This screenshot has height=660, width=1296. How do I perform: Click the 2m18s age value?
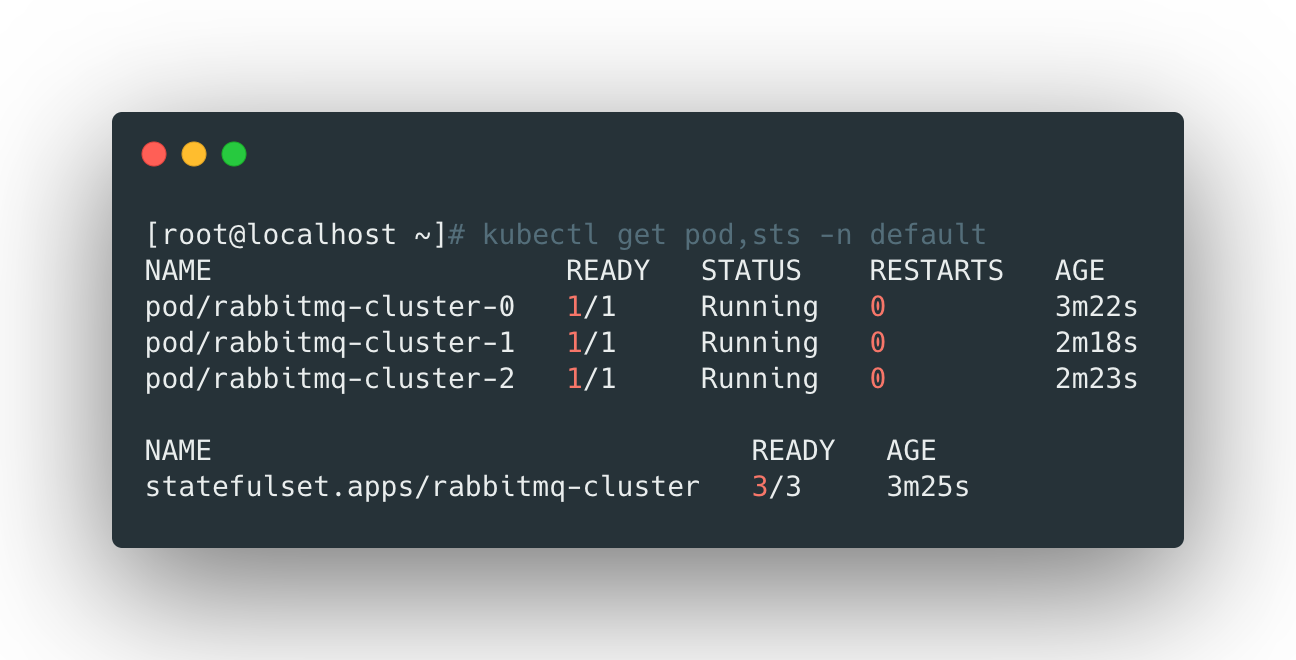1096,343
